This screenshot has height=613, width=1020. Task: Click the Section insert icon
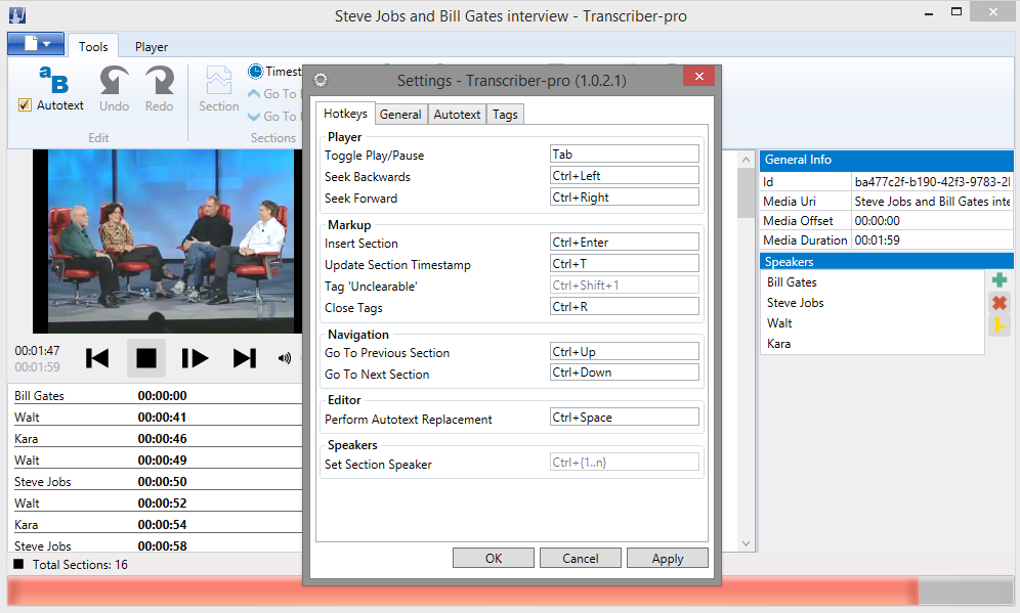click(219, 81)
